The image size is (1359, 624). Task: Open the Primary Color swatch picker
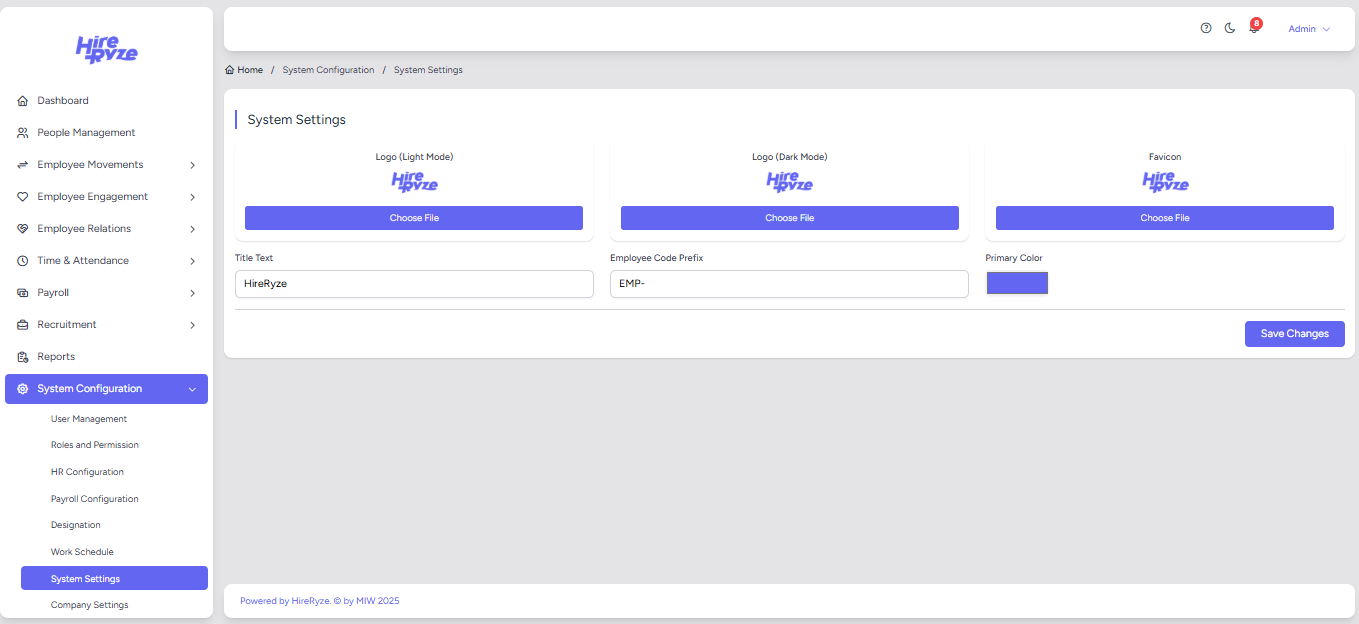[1017, 283]
